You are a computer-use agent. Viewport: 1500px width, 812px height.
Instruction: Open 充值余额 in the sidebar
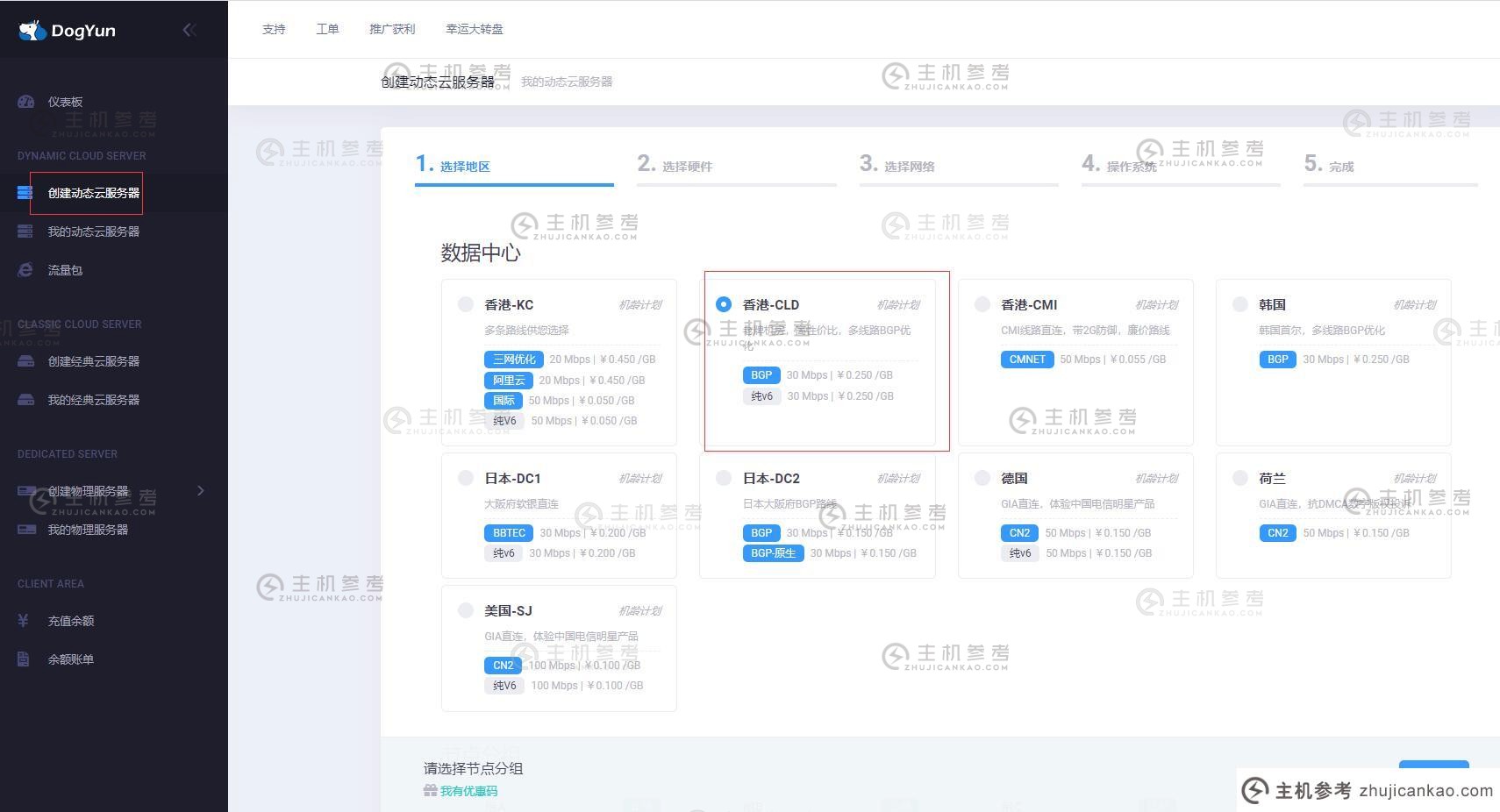71,621
